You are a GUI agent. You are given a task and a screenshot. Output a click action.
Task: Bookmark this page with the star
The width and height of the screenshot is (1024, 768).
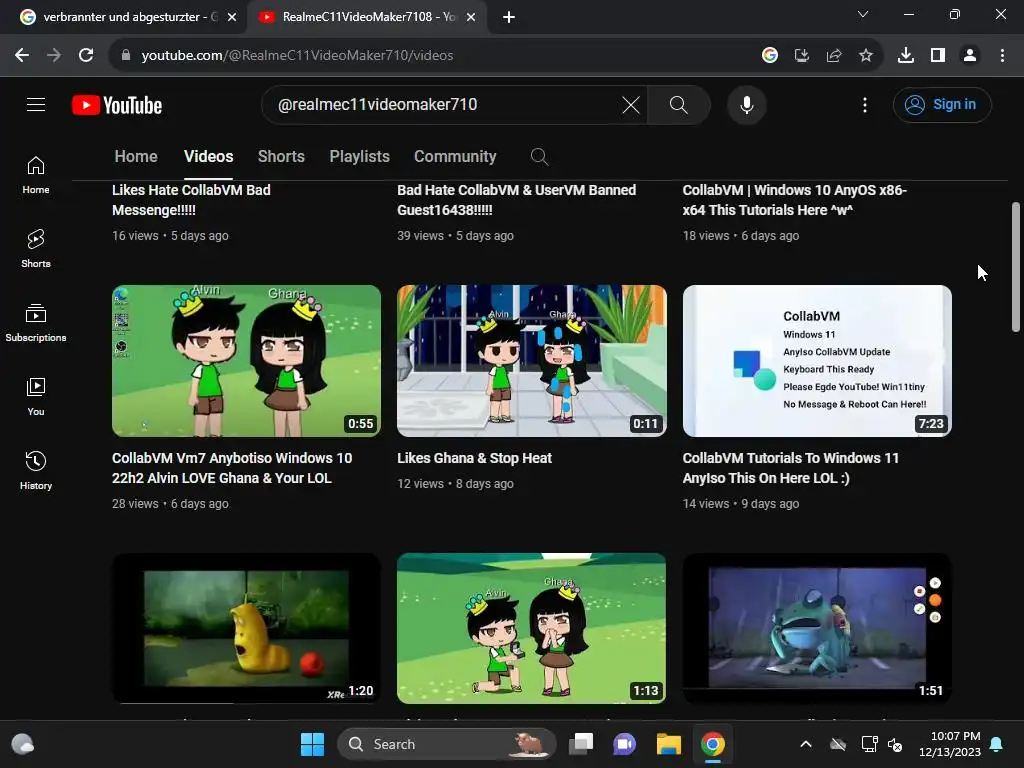pyautogui.click(x=865, y=56)
